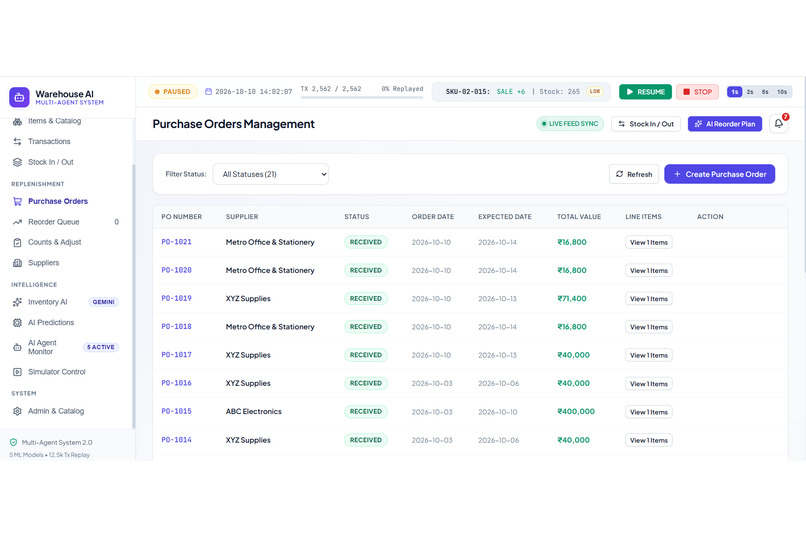Click the AI Reorder Plan button
Screen dimensions: 806x537
725,124
